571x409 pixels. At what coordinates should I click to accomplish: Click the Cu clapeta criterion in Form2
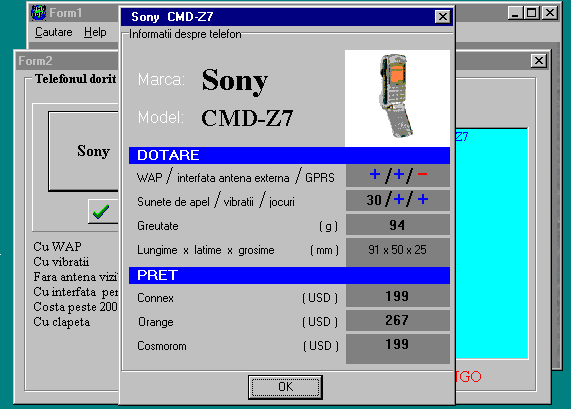point(62,322)
